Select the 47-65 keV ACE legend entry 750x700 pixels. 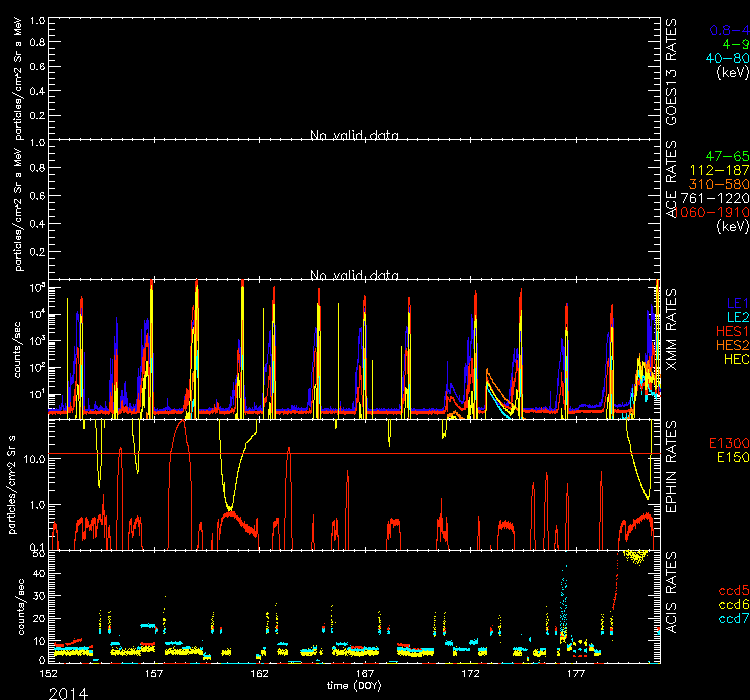(x=727, y=157)
